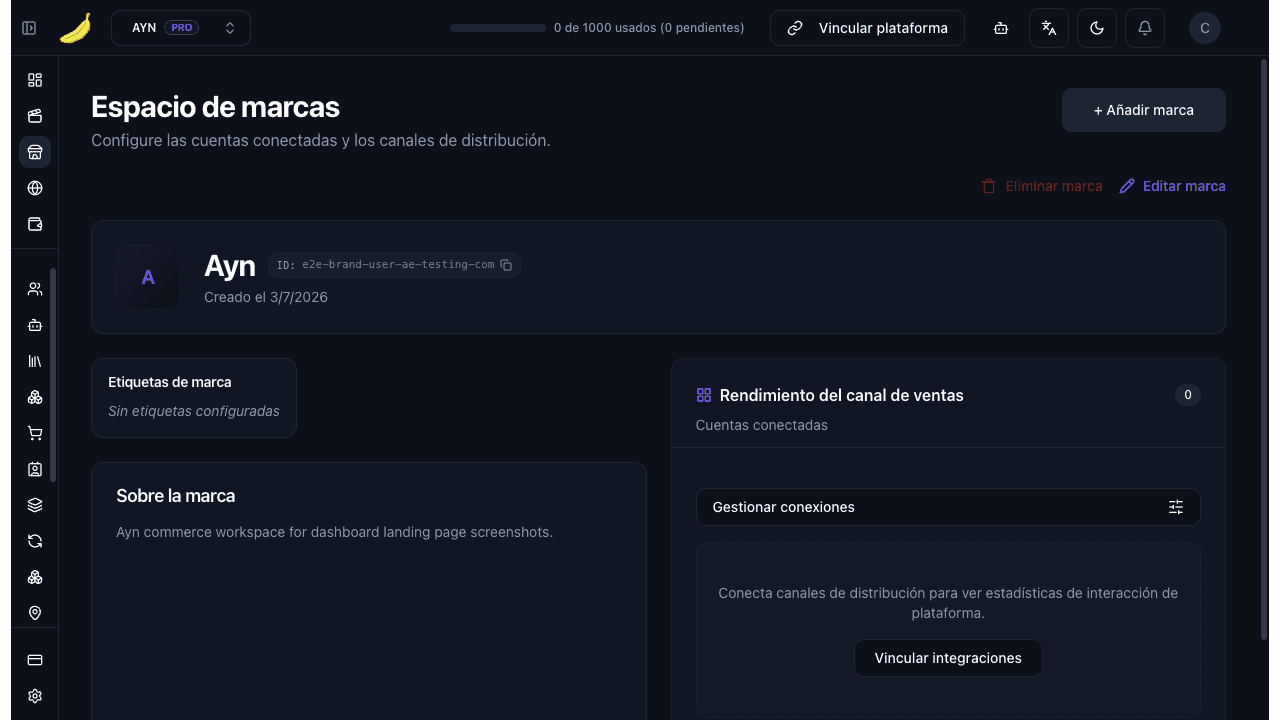The height and width of the screenshot is (720, 1280).
Task: Copy the brand ID with the copy icon
Action: tap(506, 265)
